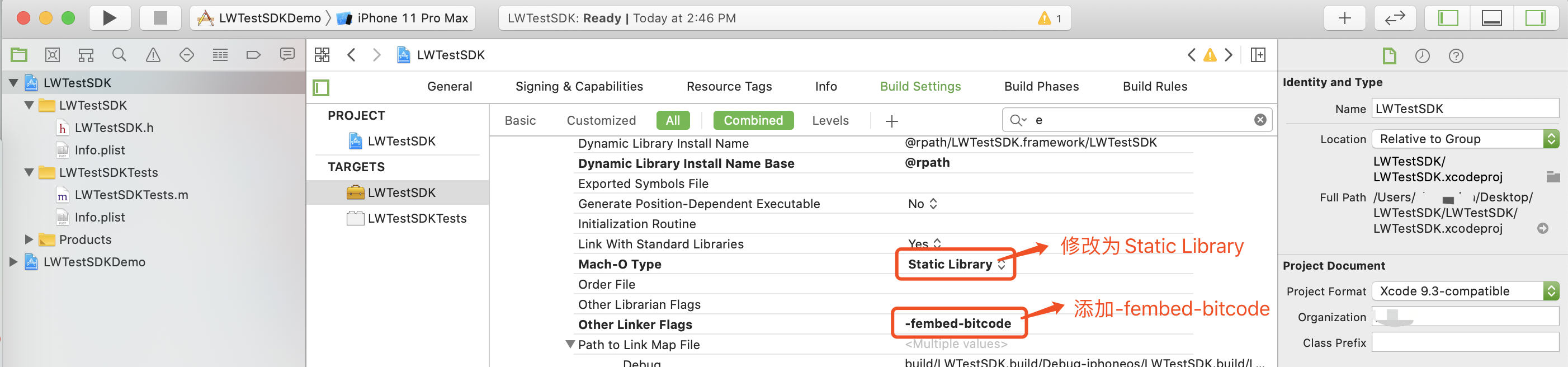Toggle the bottom debug area visibility

click(1491, 18)
